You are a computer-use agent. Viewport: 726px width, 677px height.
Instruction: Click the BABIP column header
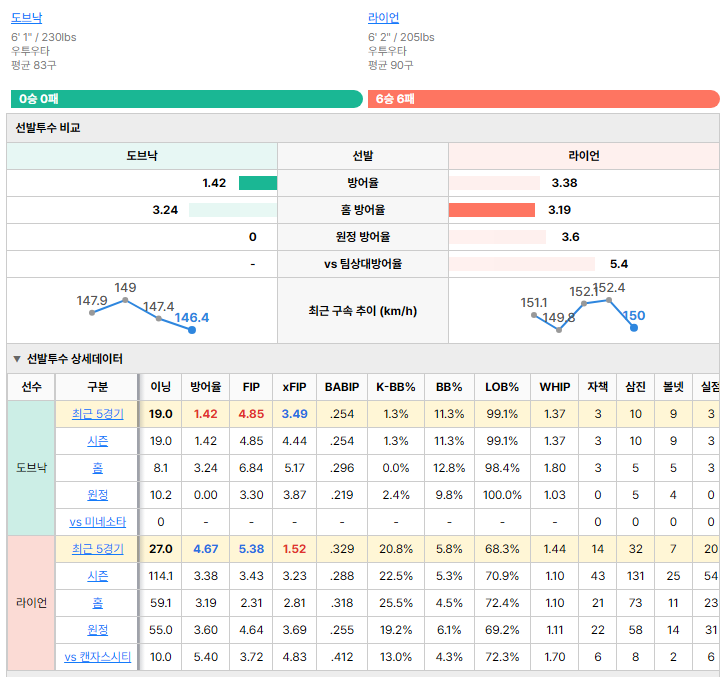[x=342, y=387]
